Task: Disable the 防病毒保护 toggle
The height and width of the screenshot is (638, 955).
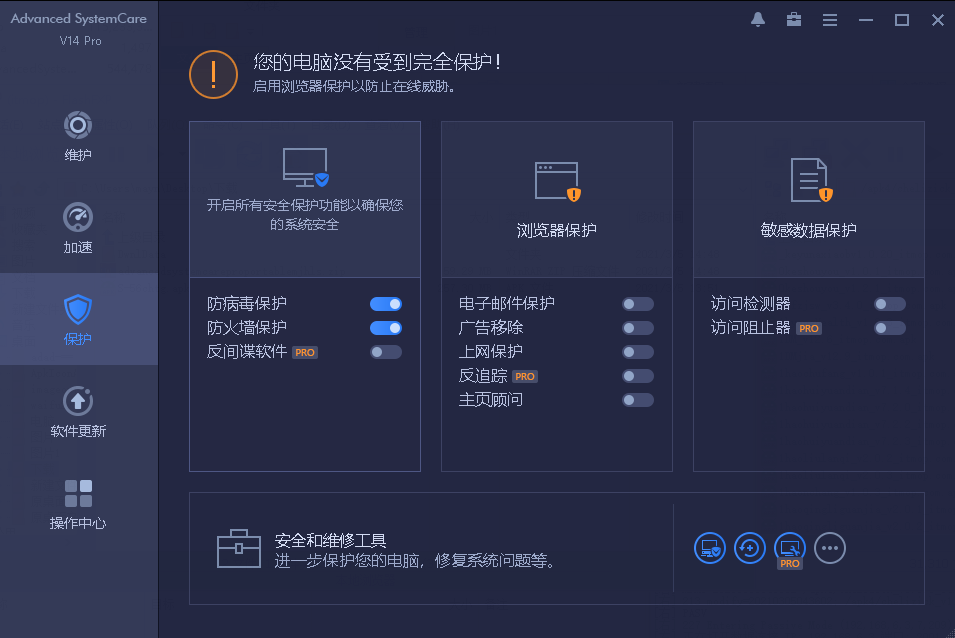Action: pyautogui.click(x=385, y=304)
